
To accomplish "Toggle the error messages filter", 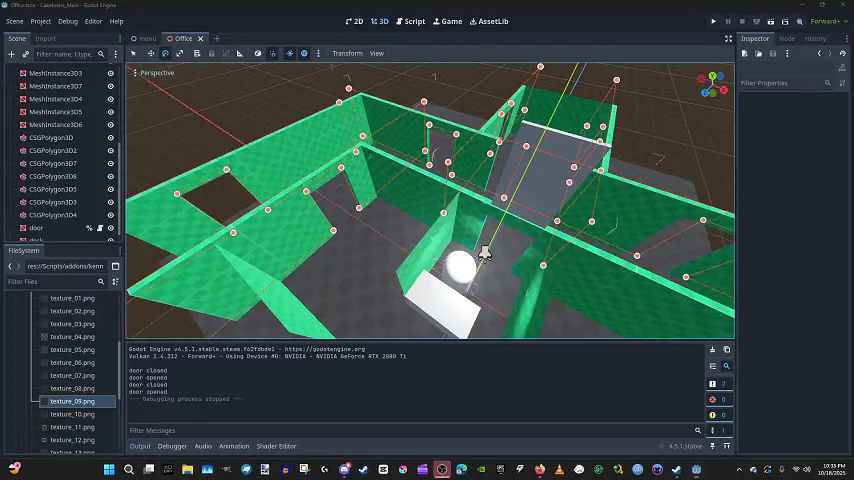I will click(x=718, y=399).
